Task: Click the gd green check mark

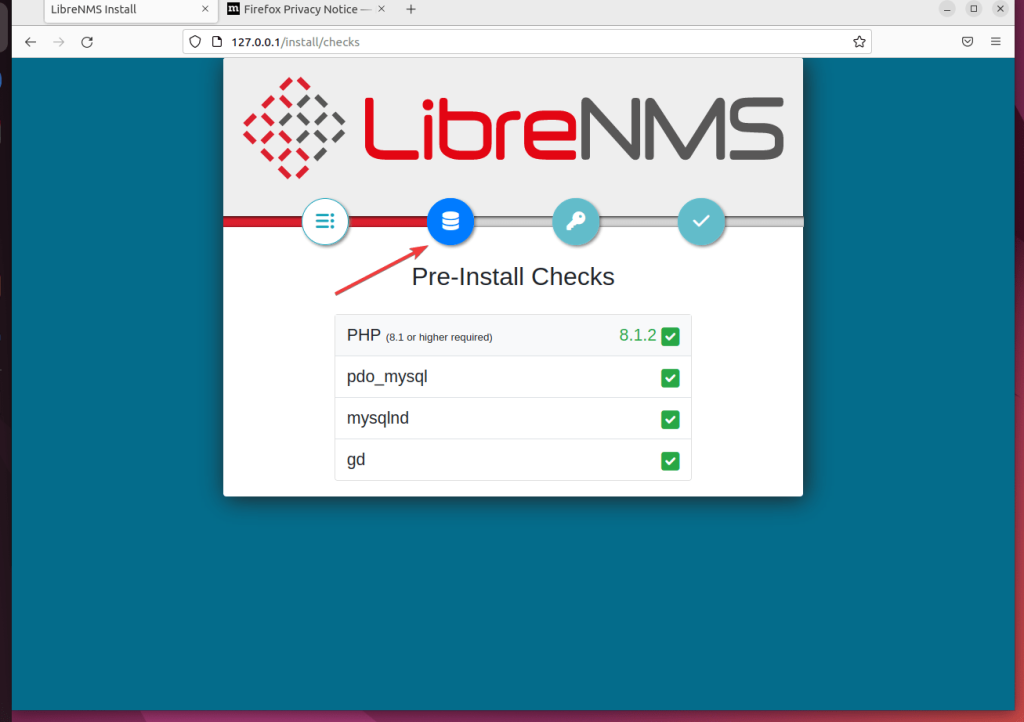Action: coord(670,461)
